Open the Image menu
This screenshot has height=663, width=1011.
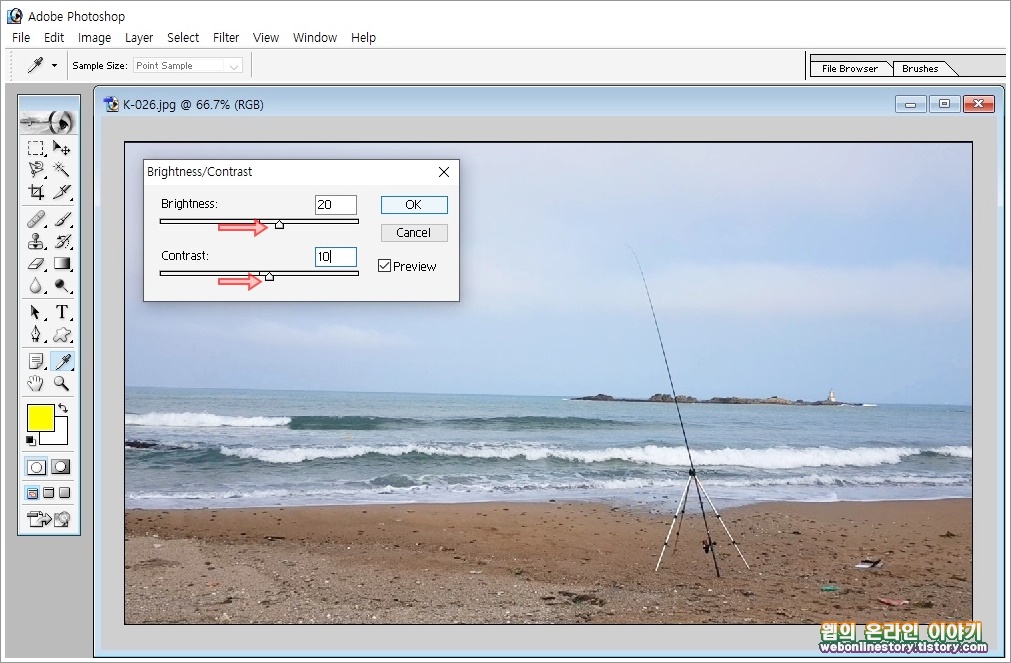pos(94,37)
